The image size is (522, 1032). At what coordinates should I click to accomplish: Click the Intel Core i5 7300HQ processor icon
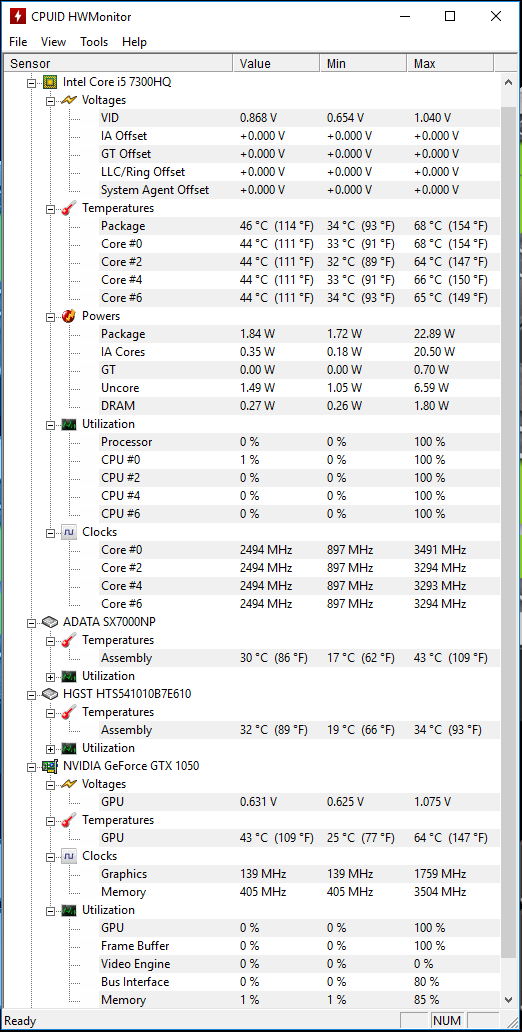tap(49, 82)
